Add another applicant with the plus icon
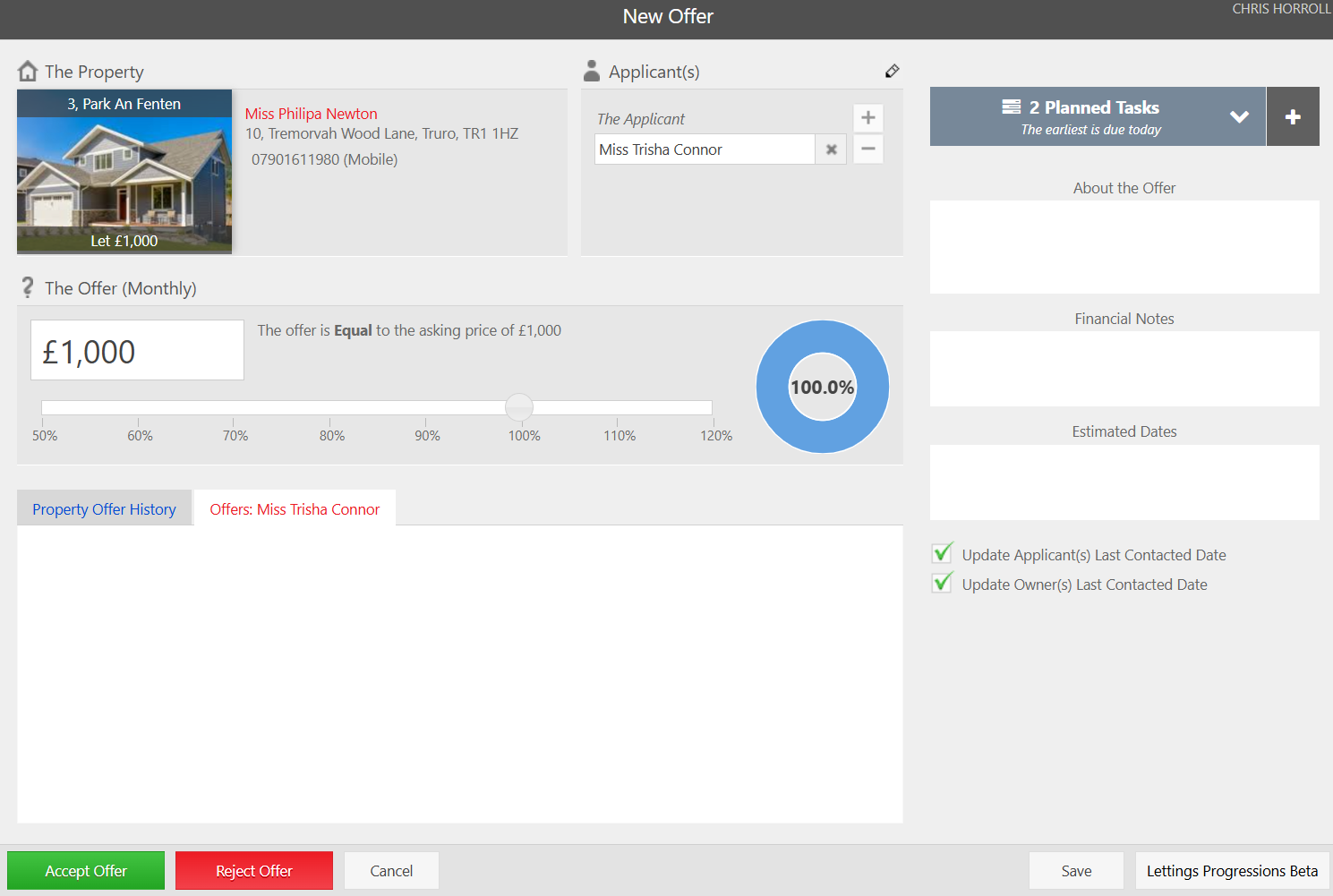This screenshot has width=1333, height=896. click(868, 118)
